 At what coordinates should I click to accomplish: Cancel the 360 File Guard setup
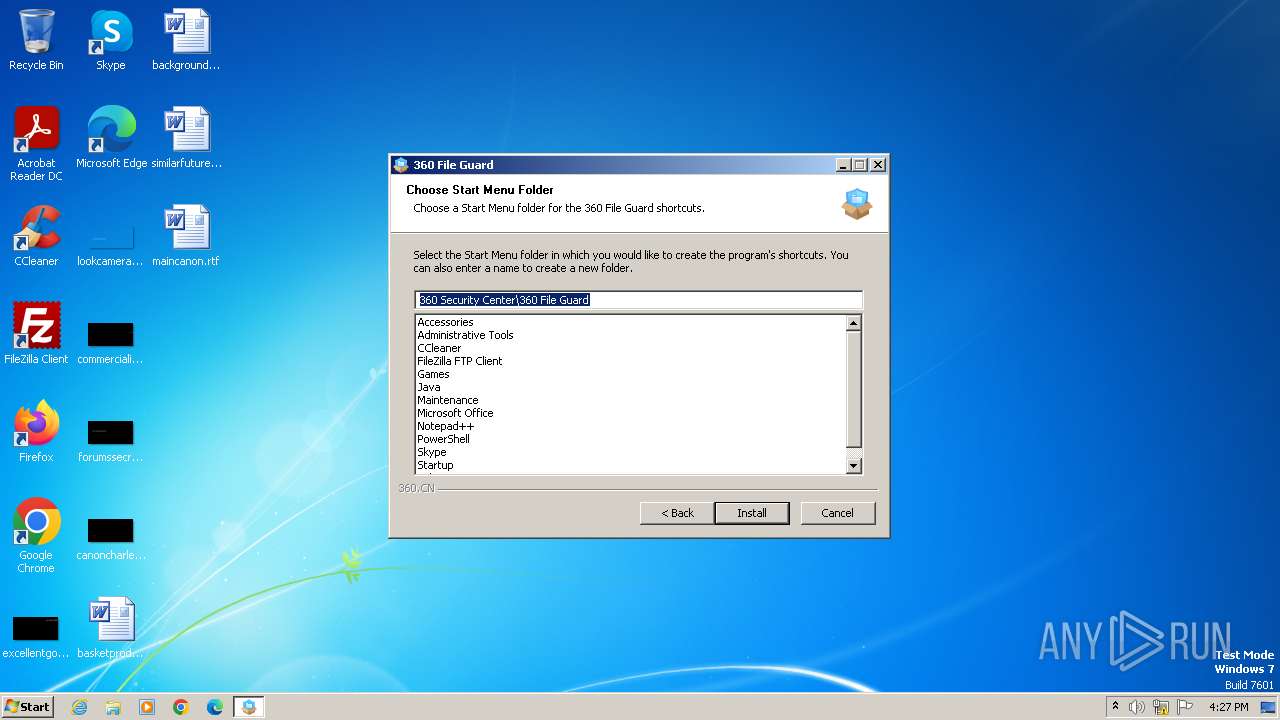tap(837, 513)
